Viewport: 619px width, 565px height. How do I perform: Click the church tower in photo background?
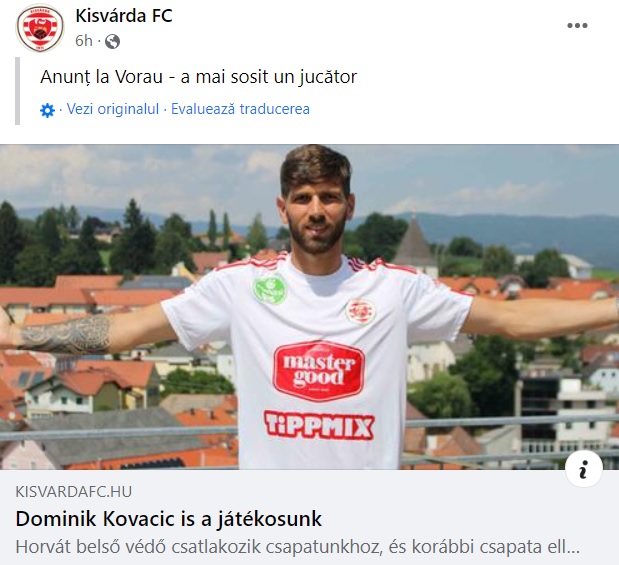click(414, 243)
